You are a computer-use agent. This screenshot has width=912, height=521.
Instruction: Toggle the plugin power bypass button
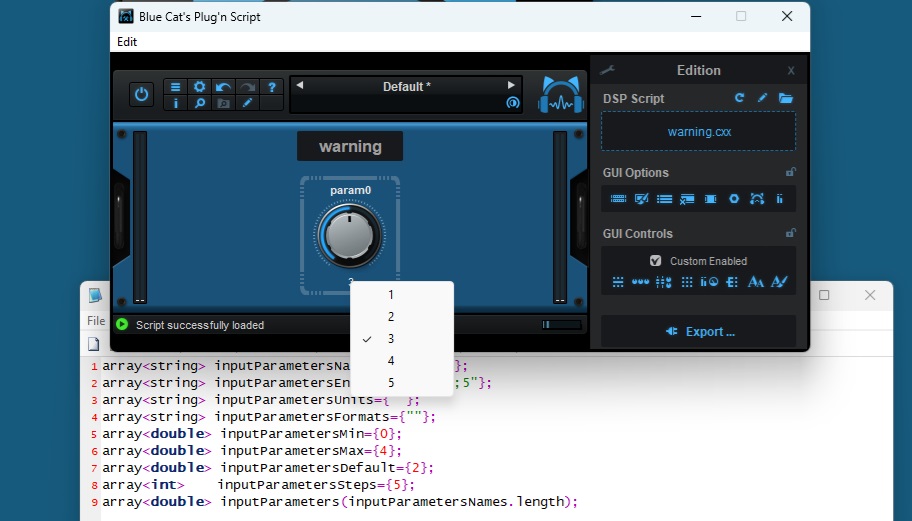[x=141, y=94]
